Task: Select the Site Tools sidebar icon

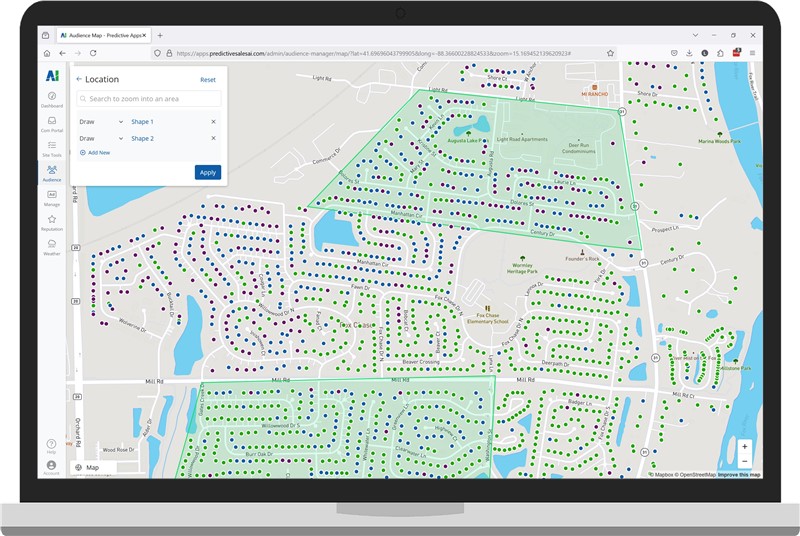Action: tap(51, 146)
